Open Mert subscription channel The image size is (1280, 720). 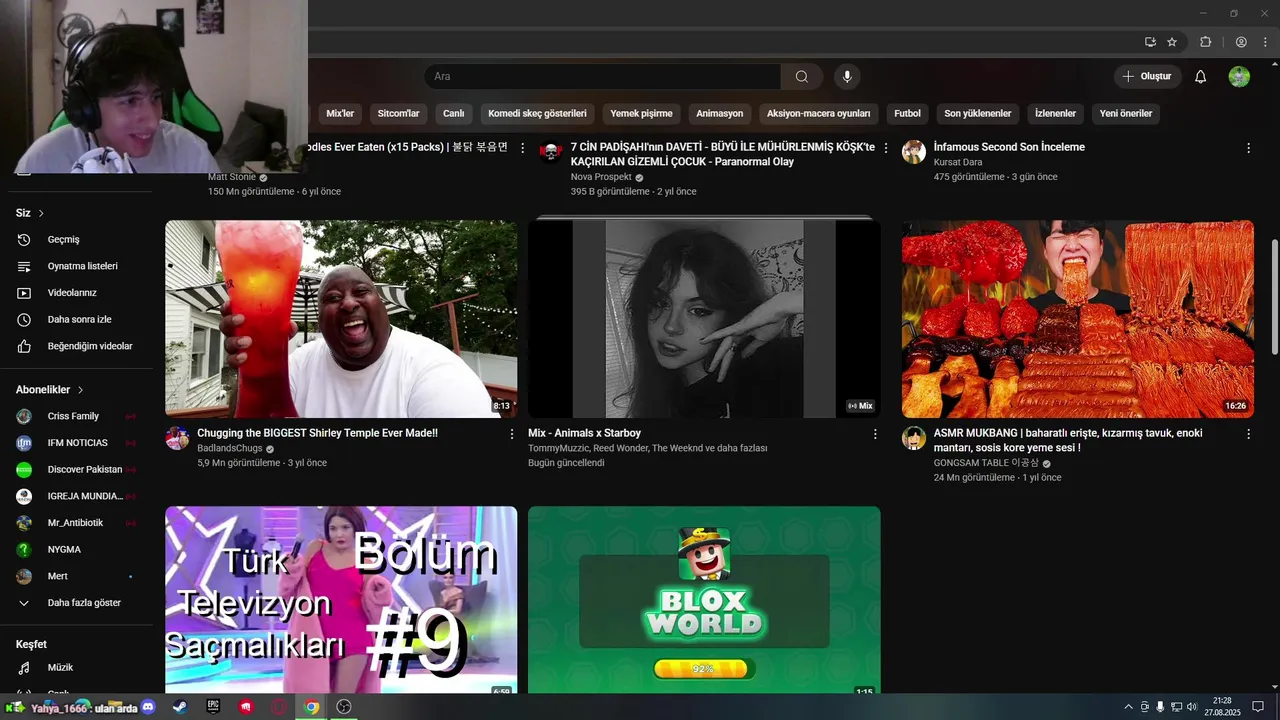click(x=77, y=576)
